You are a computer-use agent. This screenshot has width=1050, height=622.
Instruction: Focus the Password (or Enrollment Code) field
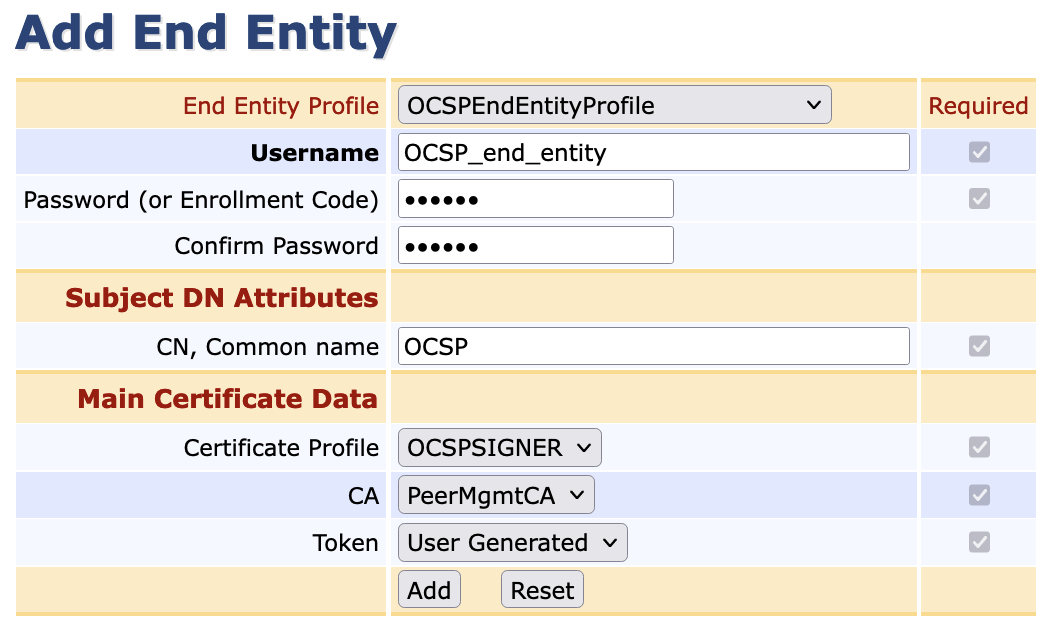point(535,199)
